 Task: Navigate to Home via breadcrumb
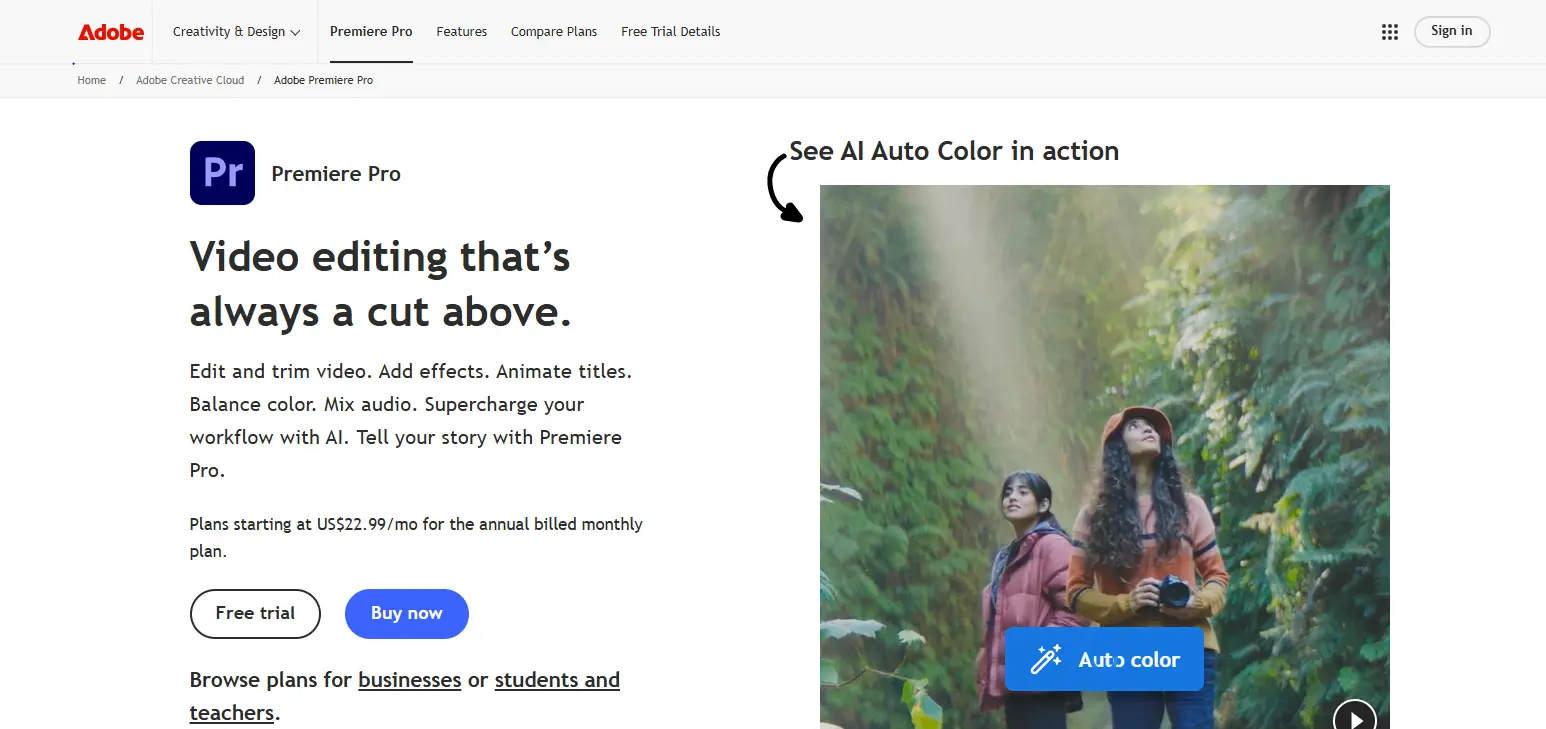(x=91, y=80)
